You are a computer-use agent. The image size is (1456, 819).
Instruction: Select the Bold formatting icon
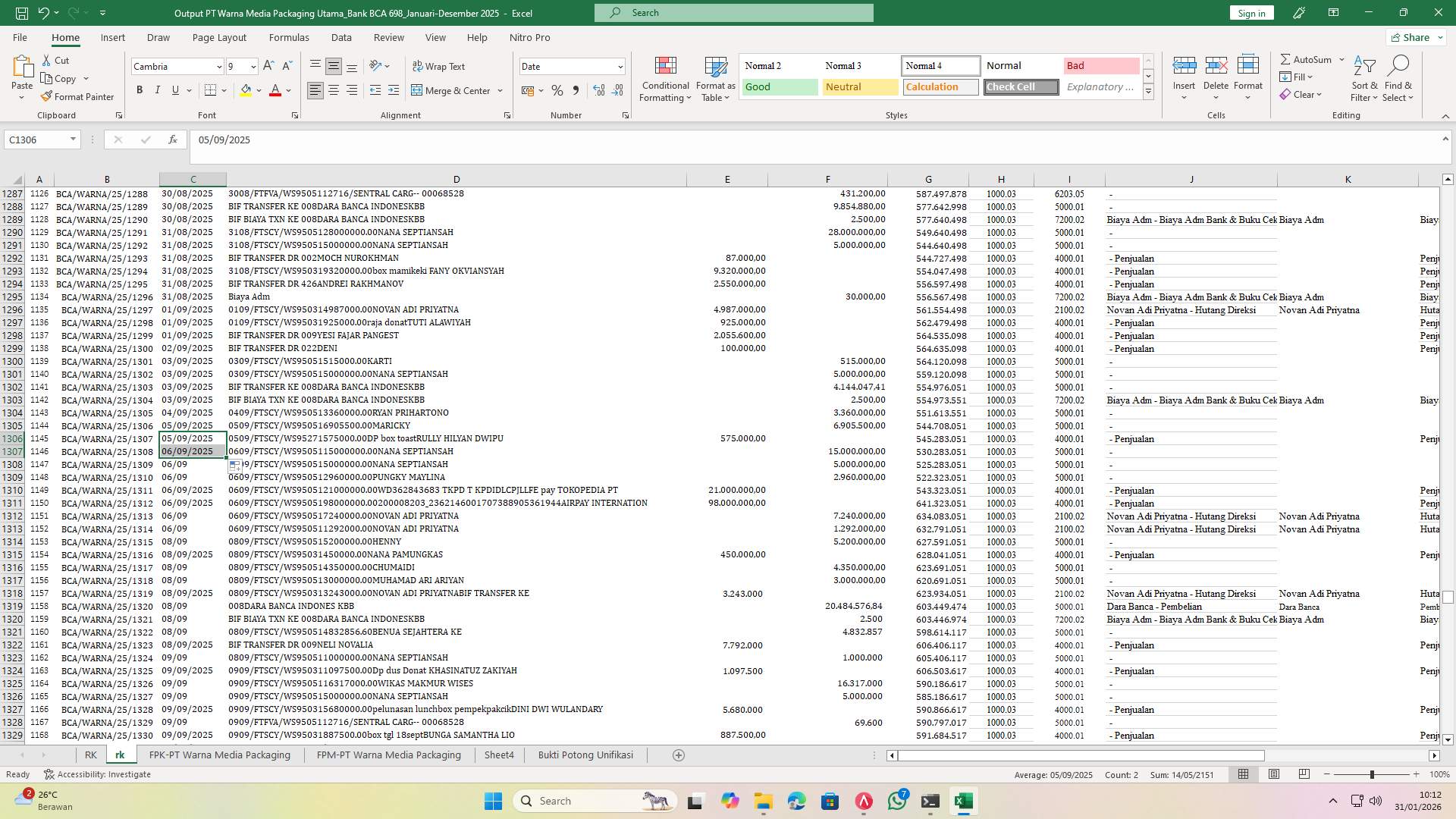(140, 89)
